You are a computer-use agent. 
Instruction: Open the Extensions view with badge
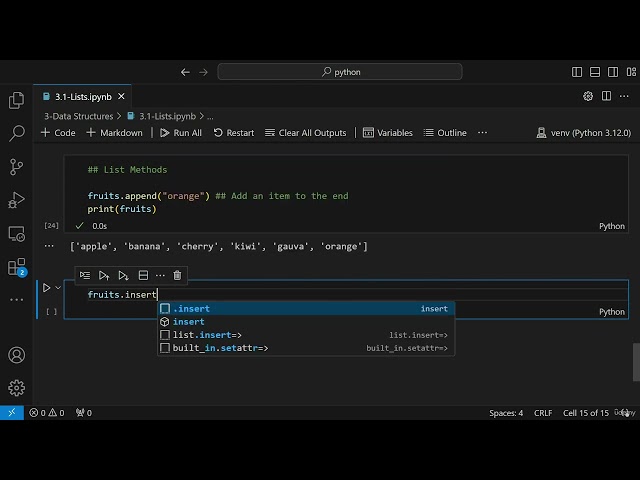coord(16,267)
